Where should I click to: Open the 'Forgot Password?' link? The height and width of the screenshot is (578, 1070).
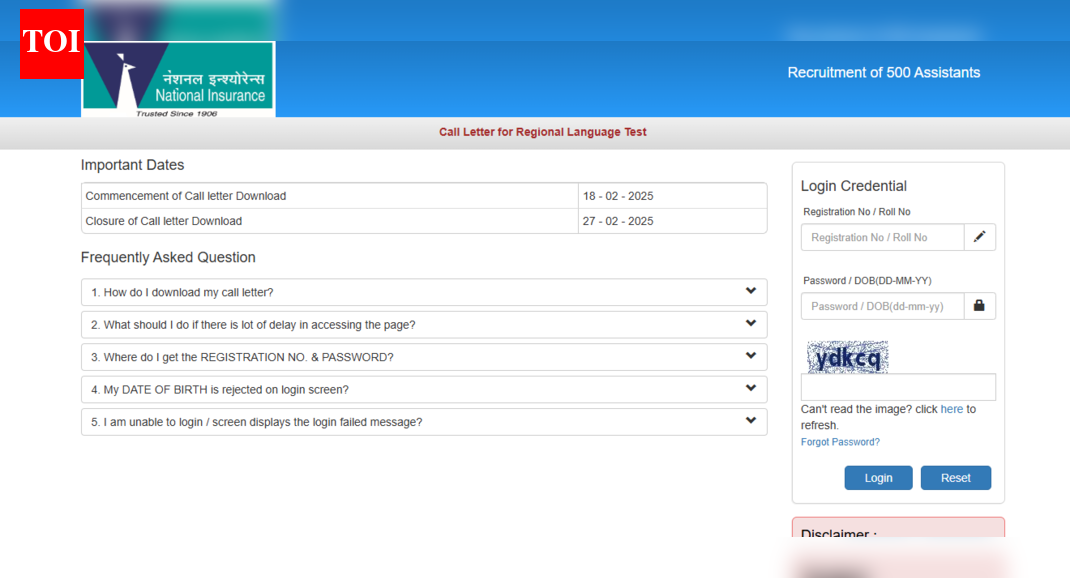(840, 442)
